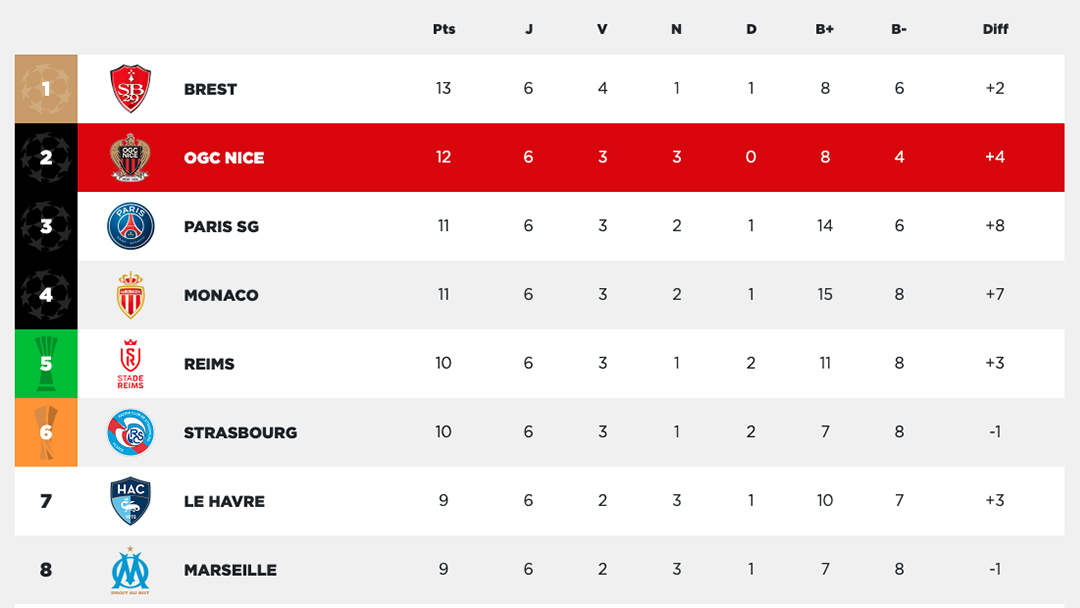Click the green rank 5 trophy badge

click(x=46, y=364)
